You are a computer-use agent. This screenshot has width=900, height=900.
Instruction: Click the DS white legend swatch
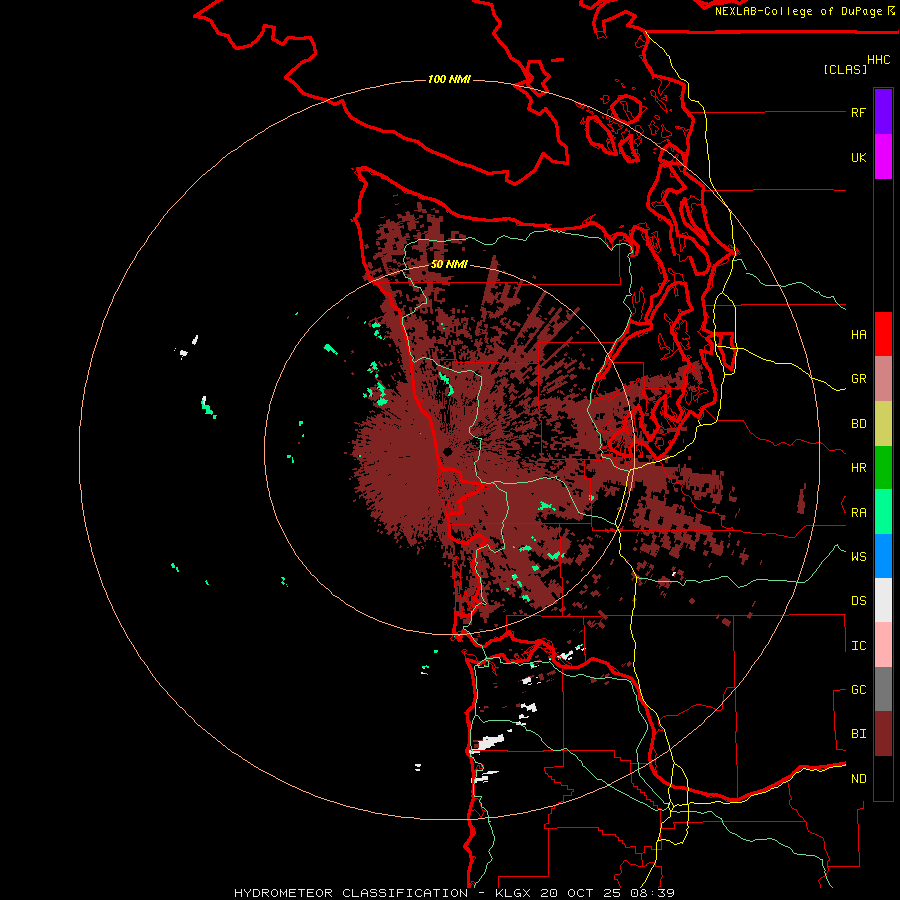click(x=883, y=600)
